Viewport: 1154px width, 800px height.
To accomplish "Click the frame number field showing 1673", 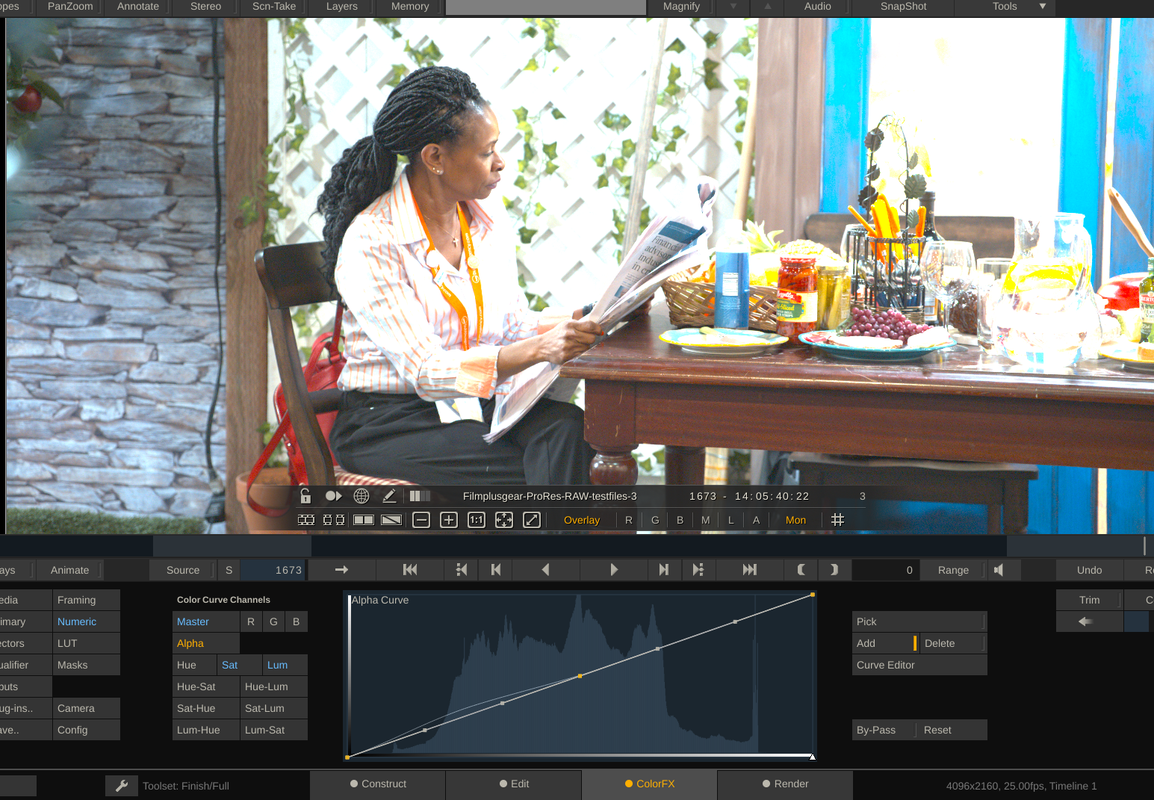I will pos(273,570).
